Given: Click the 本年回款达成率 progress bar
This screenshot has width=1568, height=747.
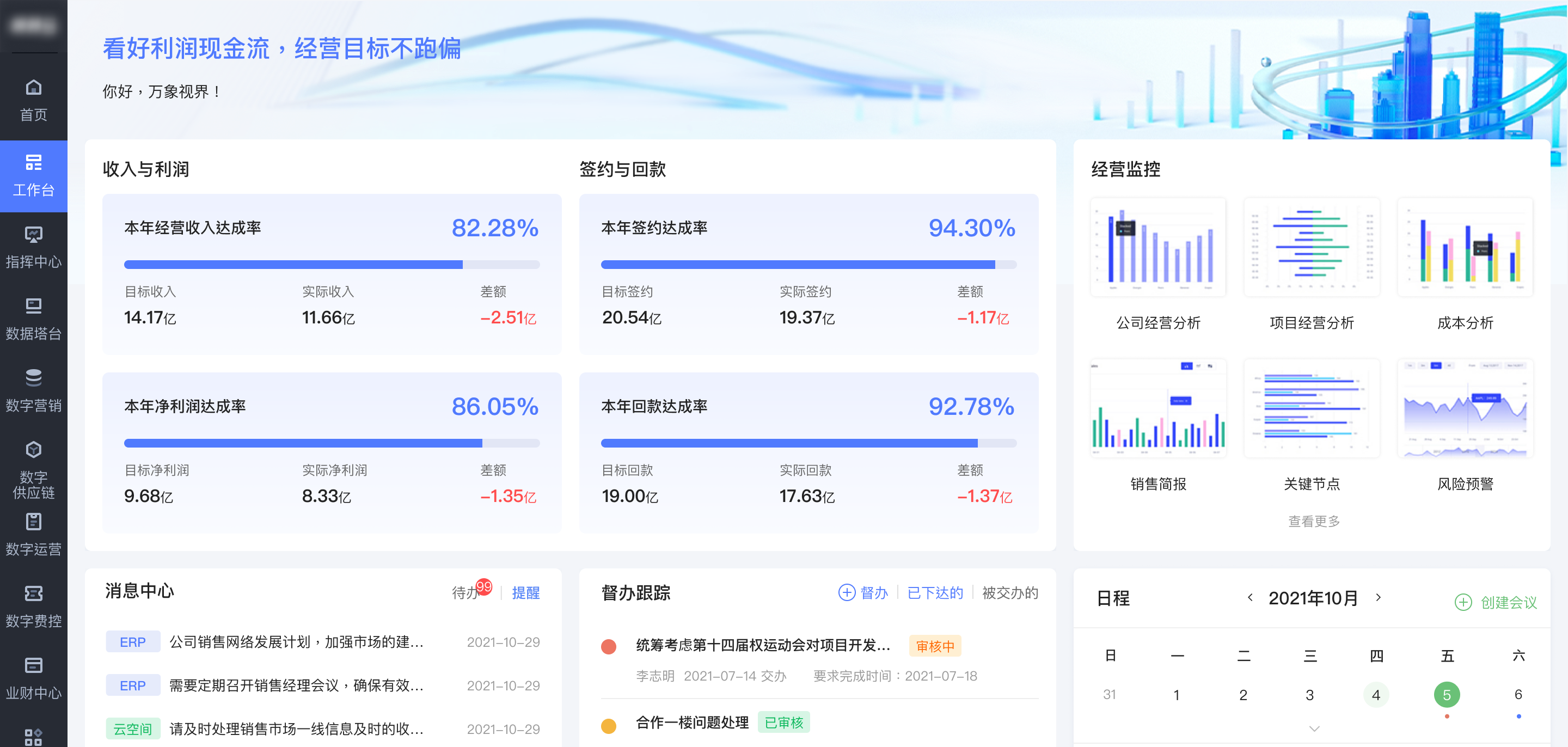Looking at the screenshot, I should click(808, 443).
